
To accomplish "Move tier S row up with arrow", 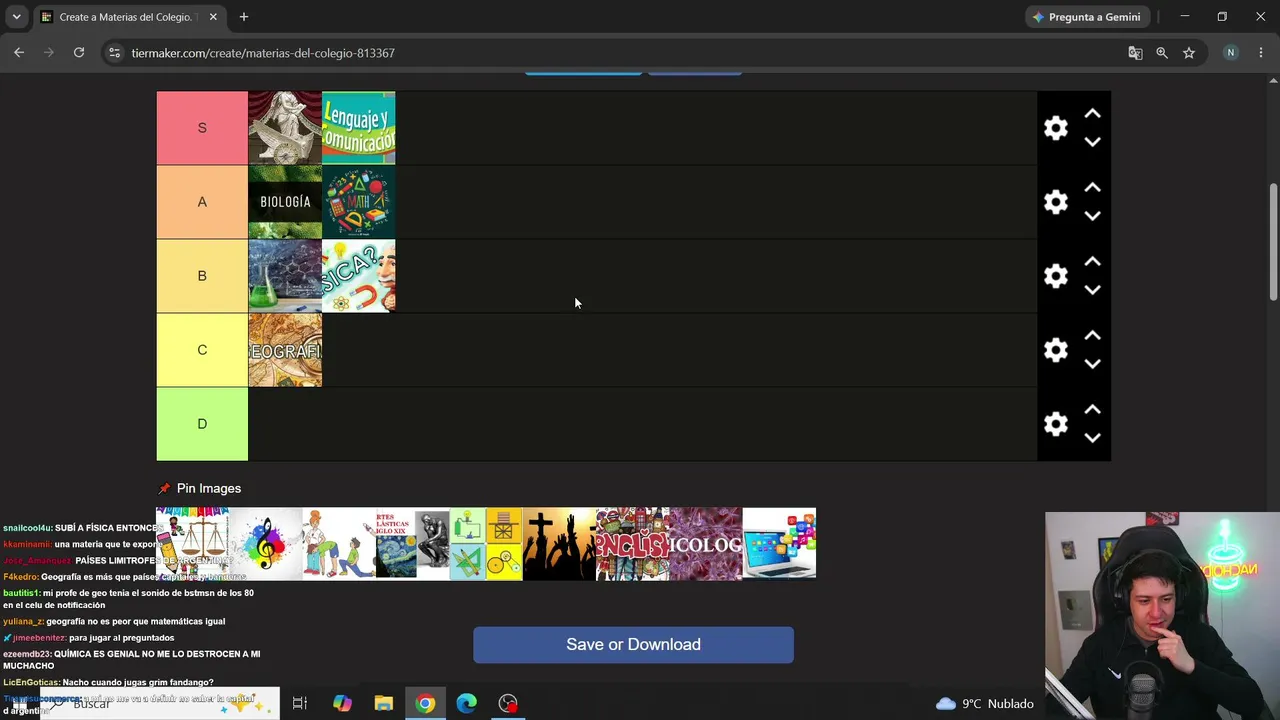I will pos(1093,114).
